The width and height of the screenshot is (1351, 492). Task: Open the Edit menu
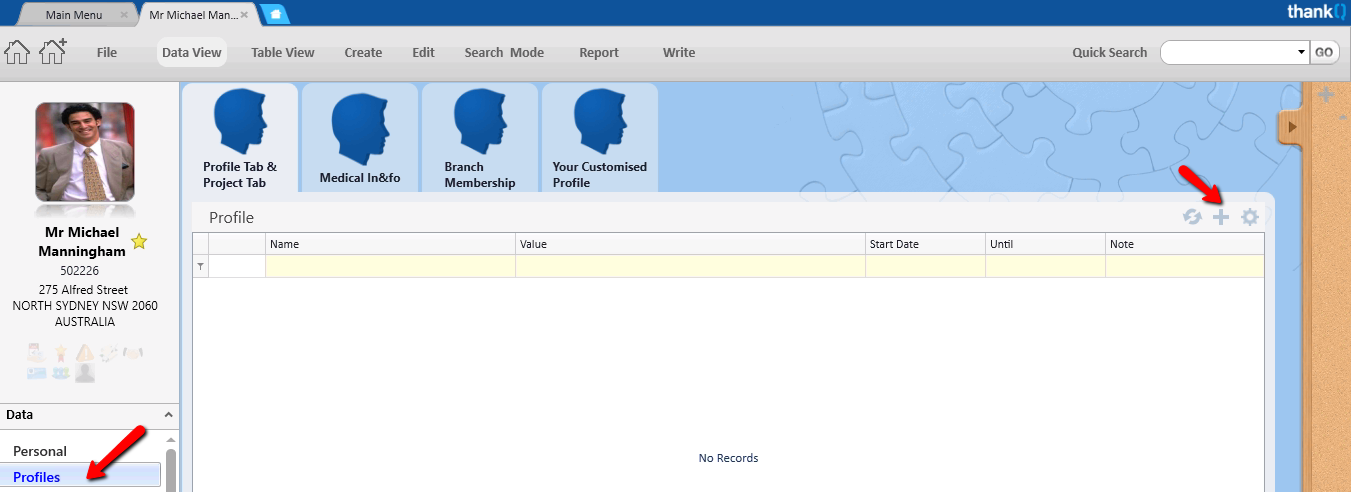point(424,53)
